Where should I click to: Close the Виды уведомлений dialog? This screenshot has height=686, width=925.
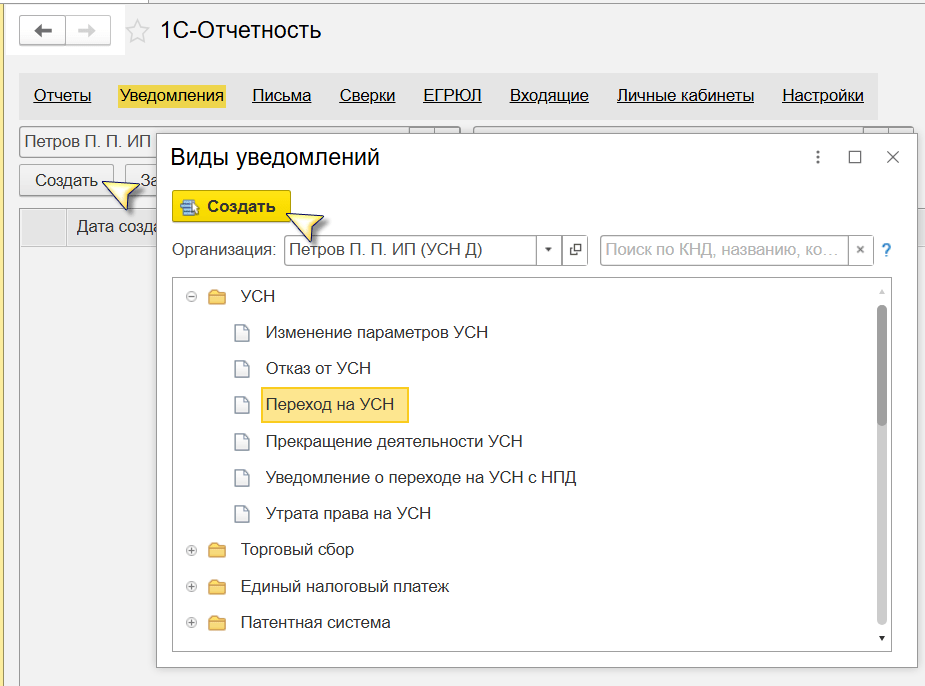point(893,157)
